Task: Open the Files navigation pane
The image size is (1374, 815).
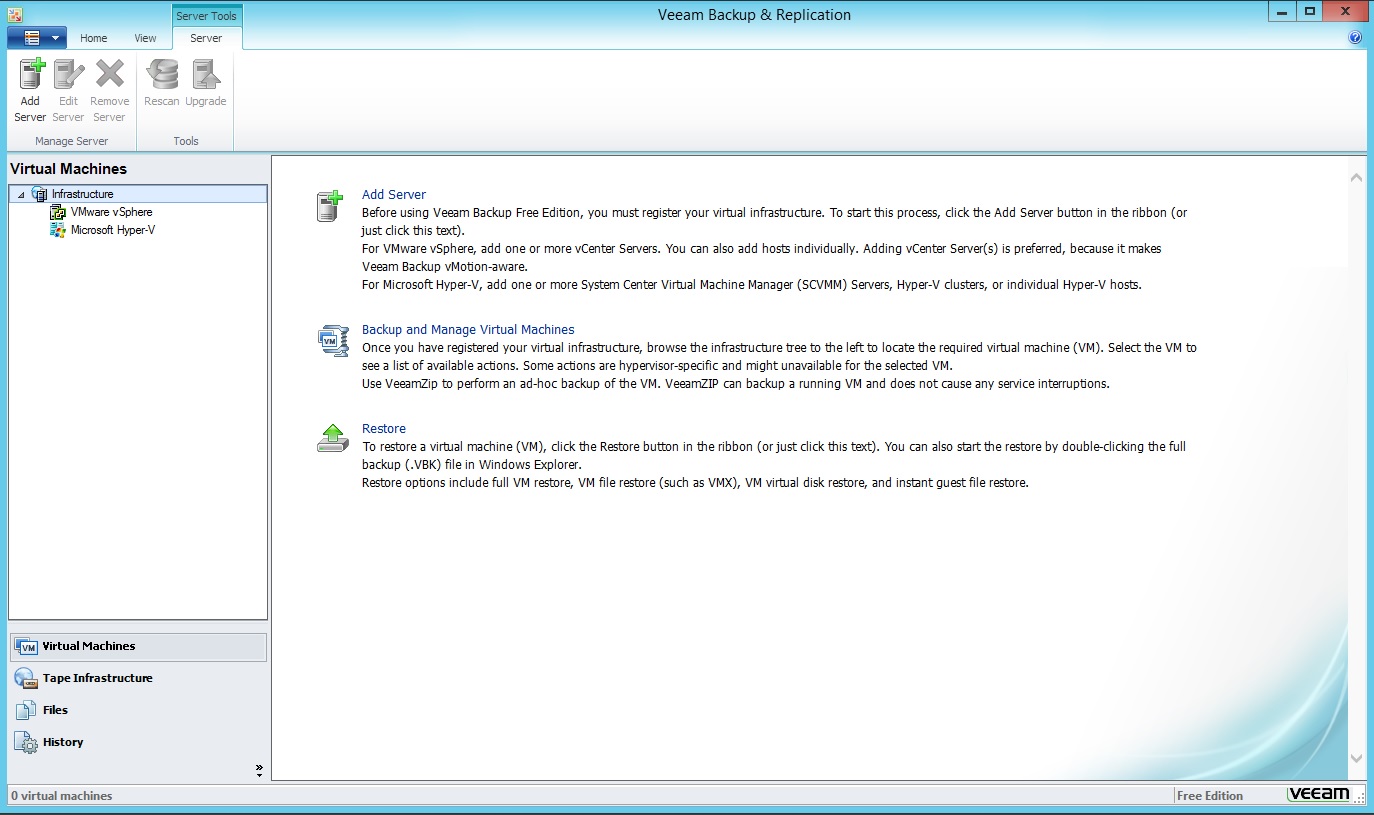Action: point(138,710)
